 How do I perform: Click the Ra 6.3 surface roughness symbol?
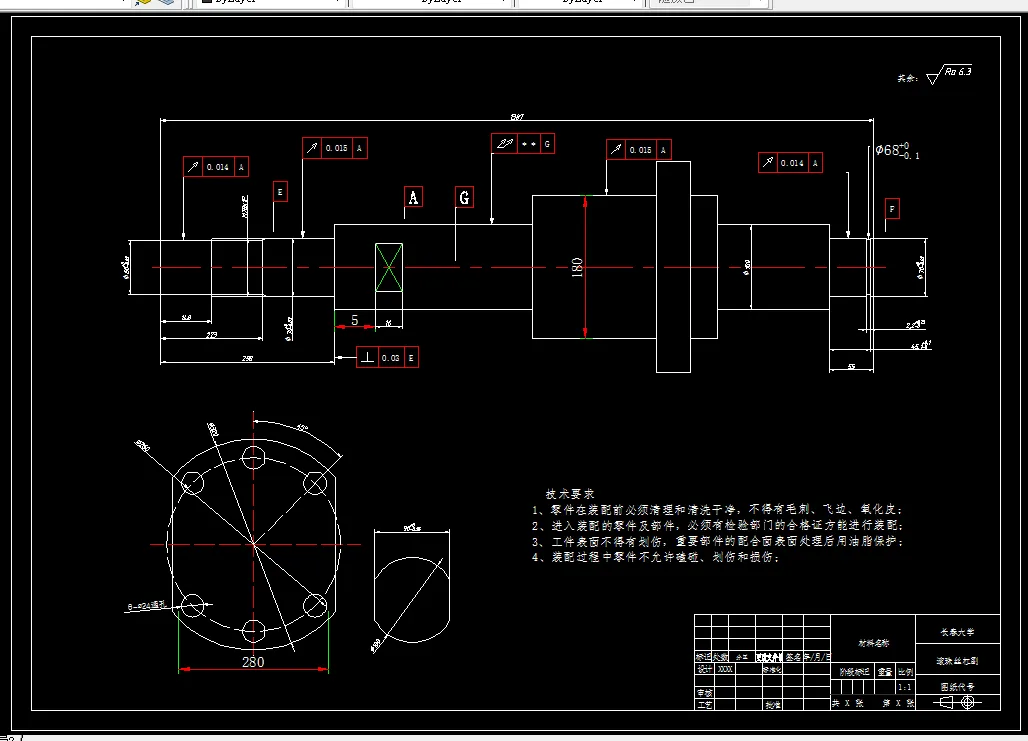(x=949, y=75)
